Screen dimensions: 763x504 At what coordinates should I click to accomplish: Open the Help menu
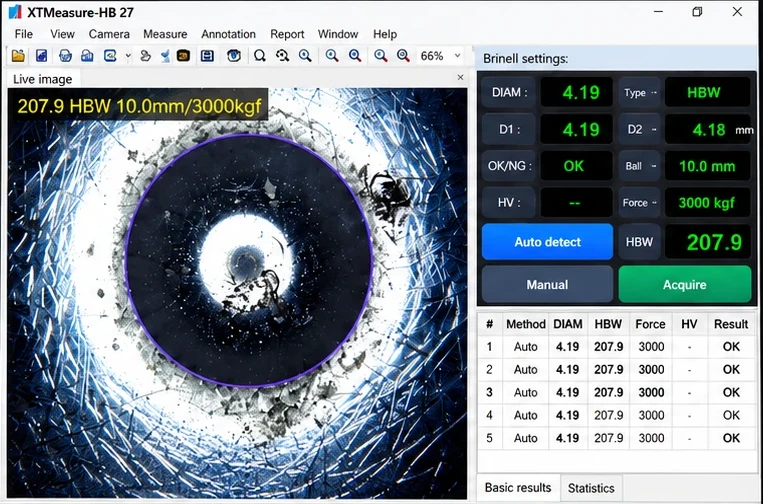(385, 34)
